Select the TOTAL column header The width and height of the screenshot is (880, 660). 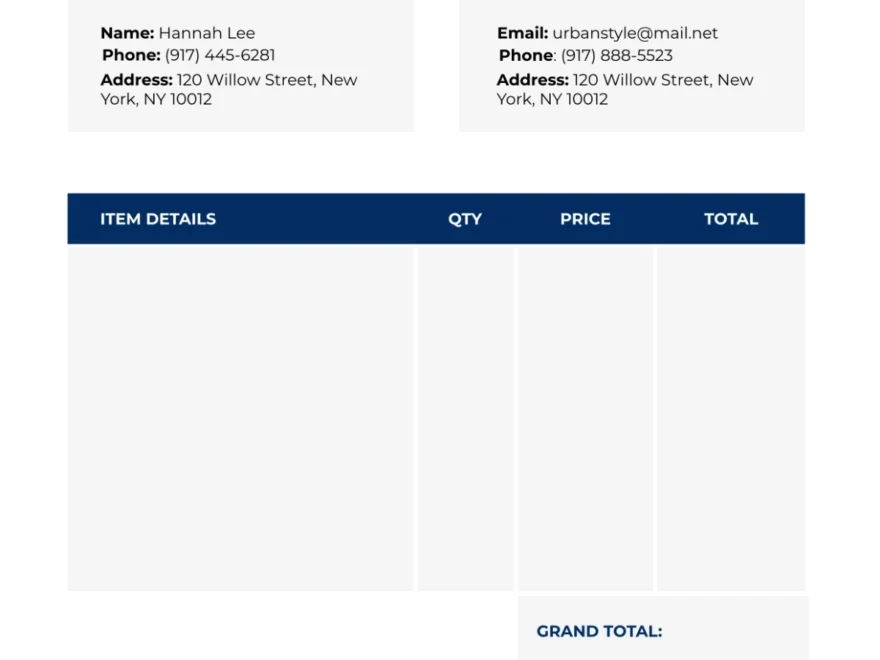(x=731, y=219)
